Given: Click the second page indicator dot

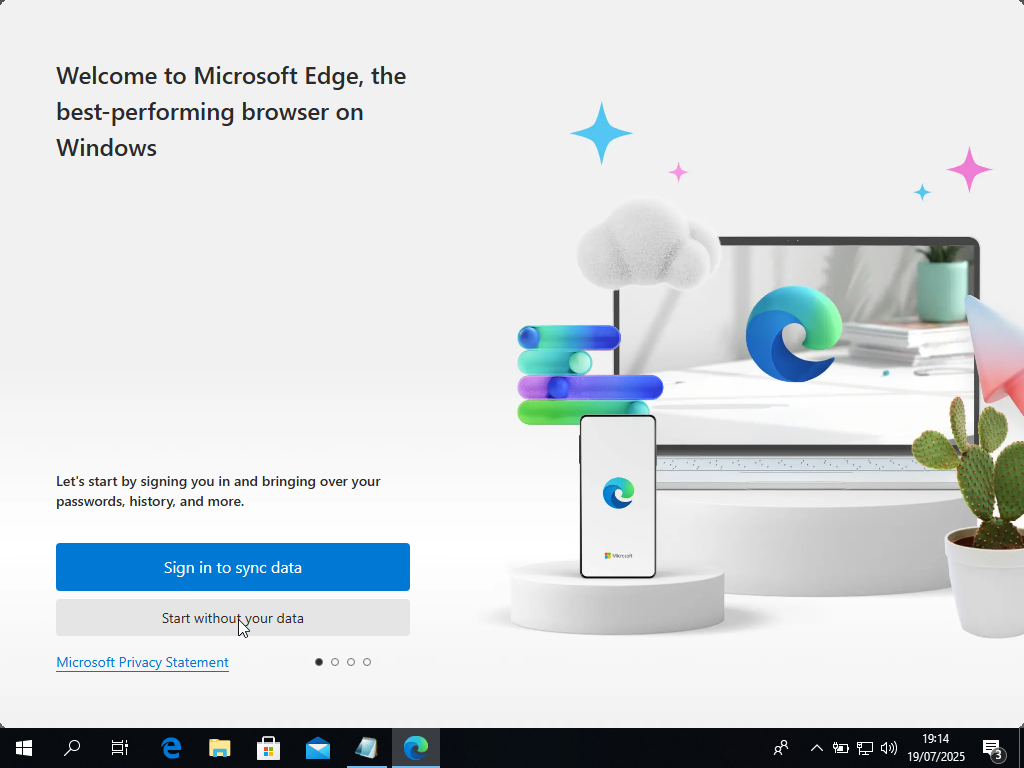Looking at the screenshot, I should pos(335,661).
